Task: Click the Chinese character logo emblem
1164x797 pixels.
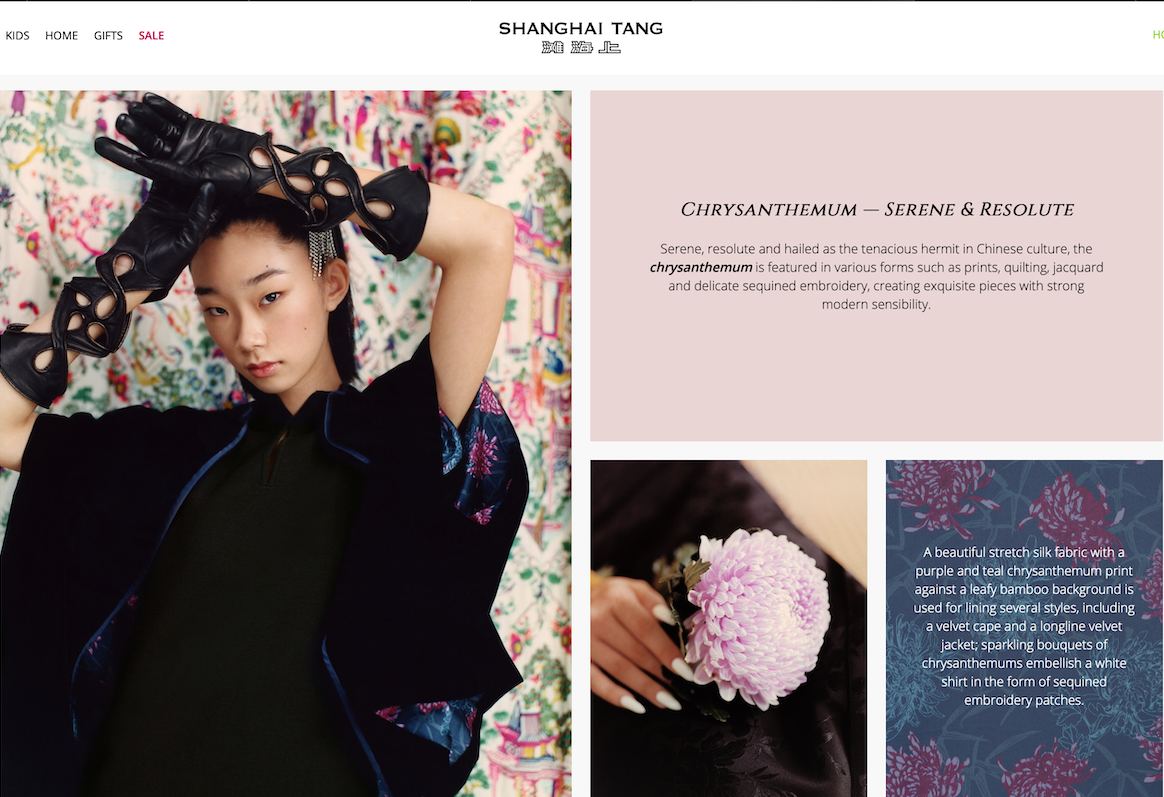Action: tap(581, 47)
